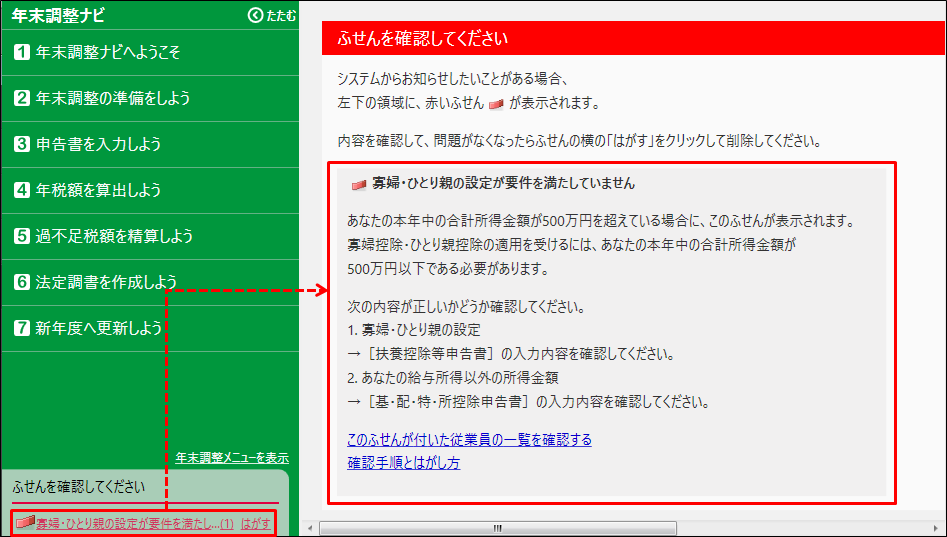Screen dimensions: 947x537
Task: Click the red sticky note icon in the bottom-left list
Action: coord(25,522)
